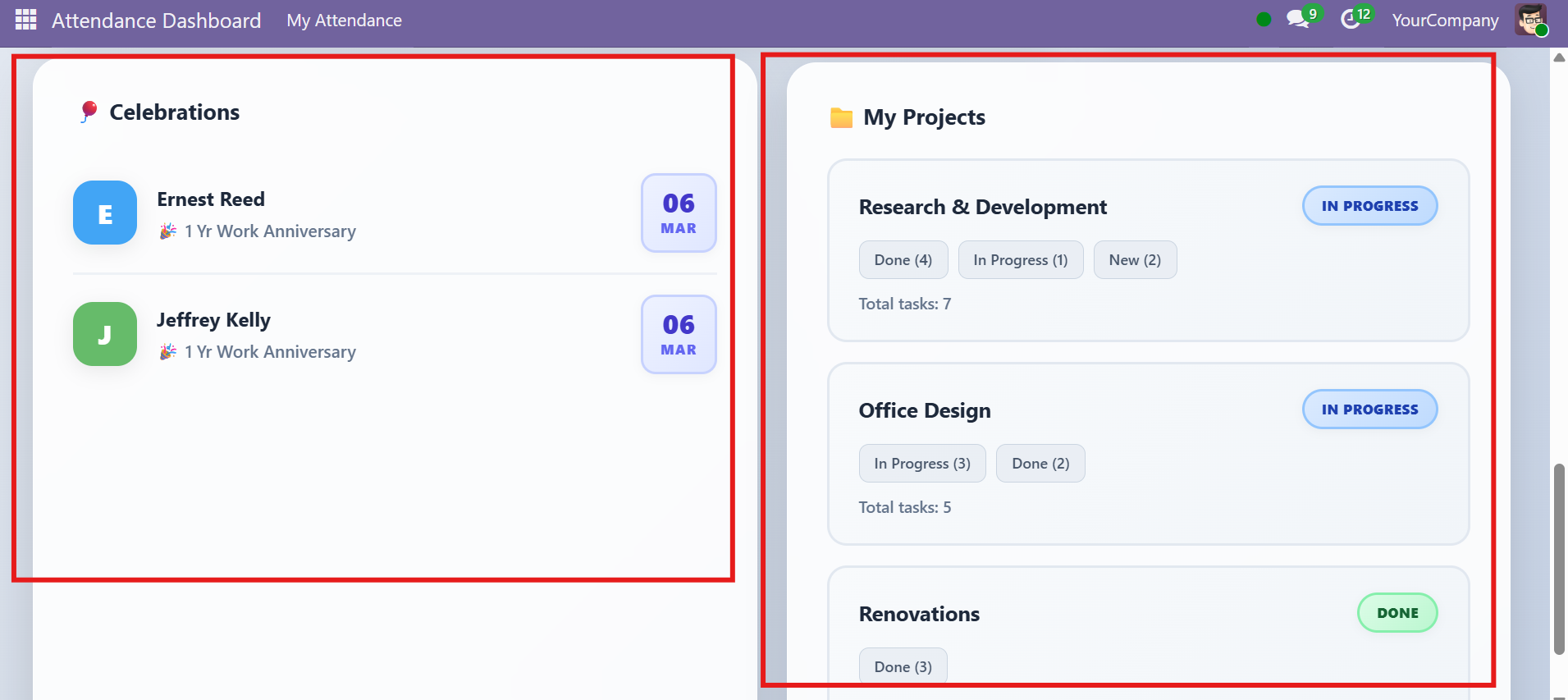Open the YourCompany company switcher
The image size is (1568, 700).
click(x=1445, y=21)
